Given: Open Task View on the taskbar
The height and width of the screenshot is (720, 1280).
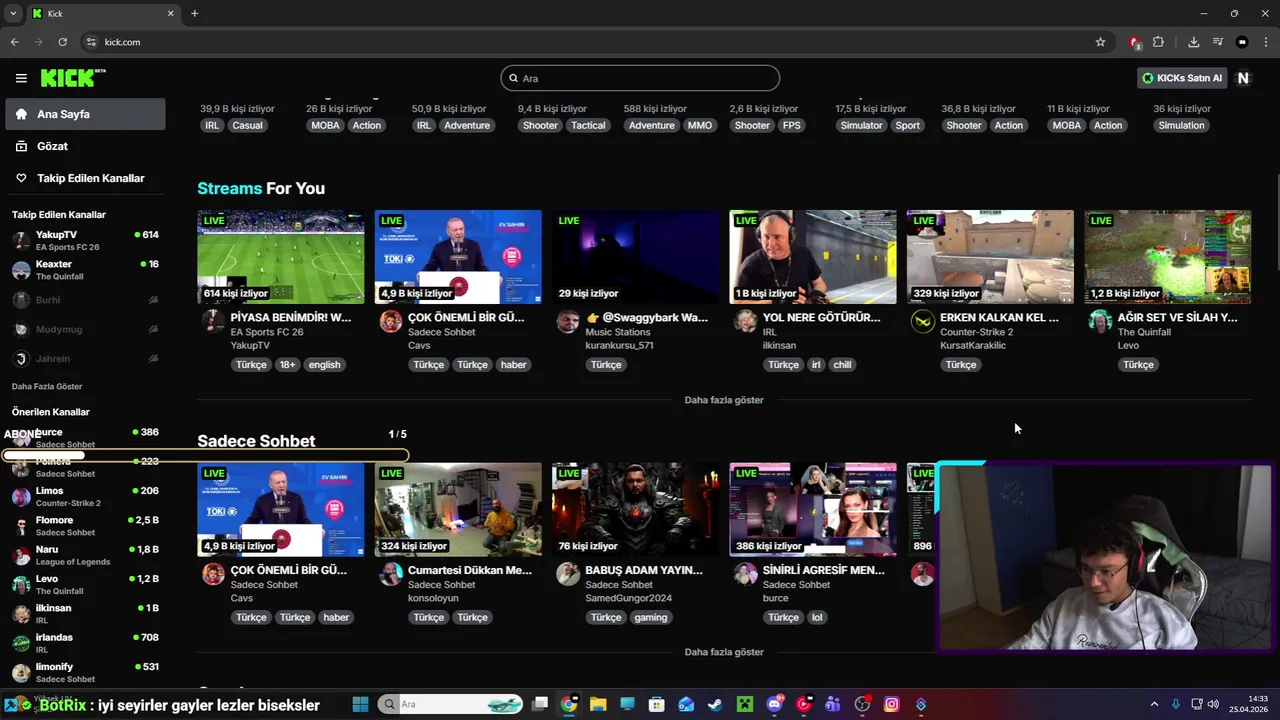Looking at the screenshot, I should [540, 704].
